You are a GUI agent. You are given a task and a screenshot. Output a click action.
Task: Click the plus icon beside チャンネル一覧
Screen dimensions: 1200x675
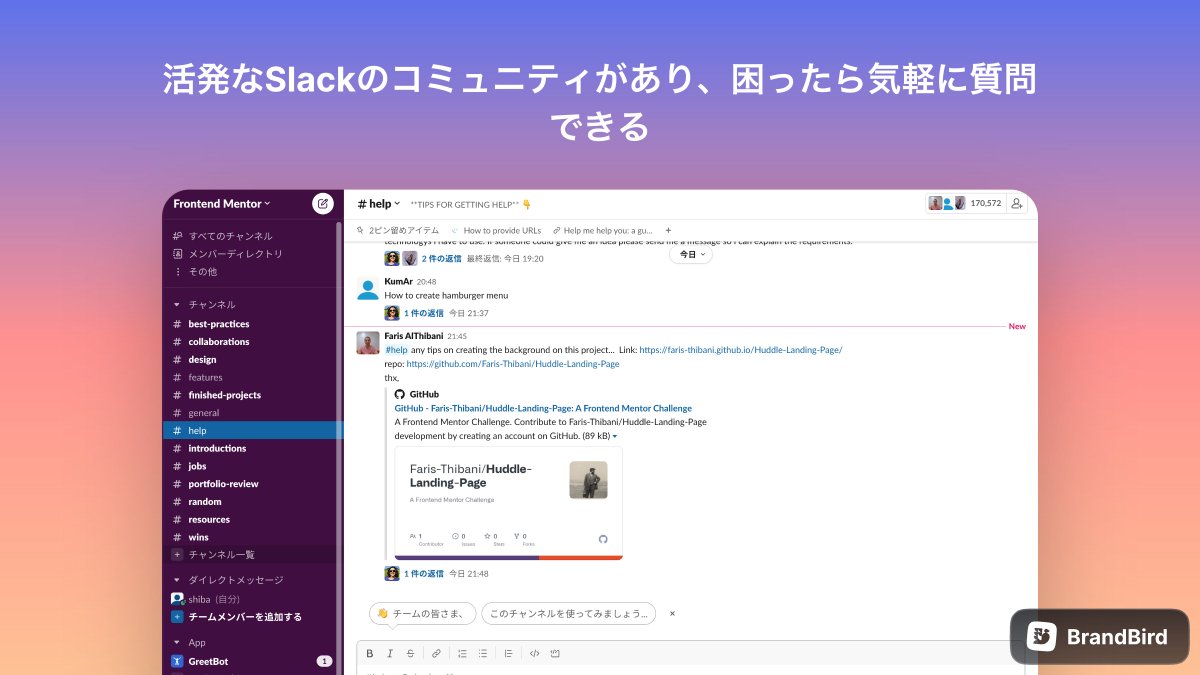(x=177, y=555)
